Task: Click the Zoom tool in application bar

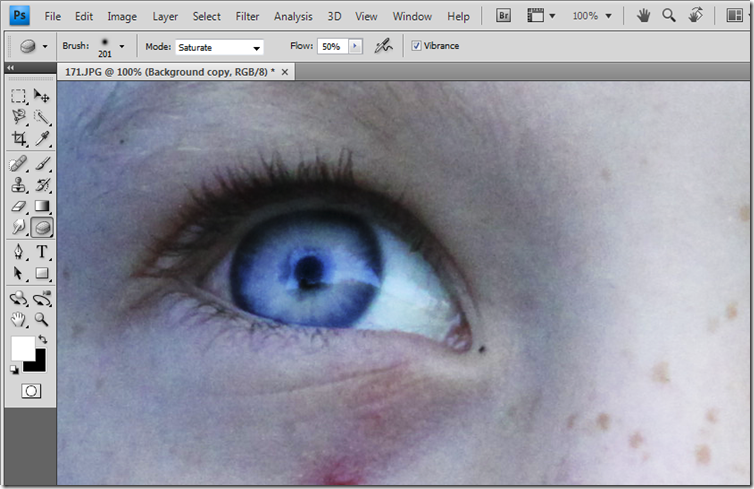Action: coord(668,16)
